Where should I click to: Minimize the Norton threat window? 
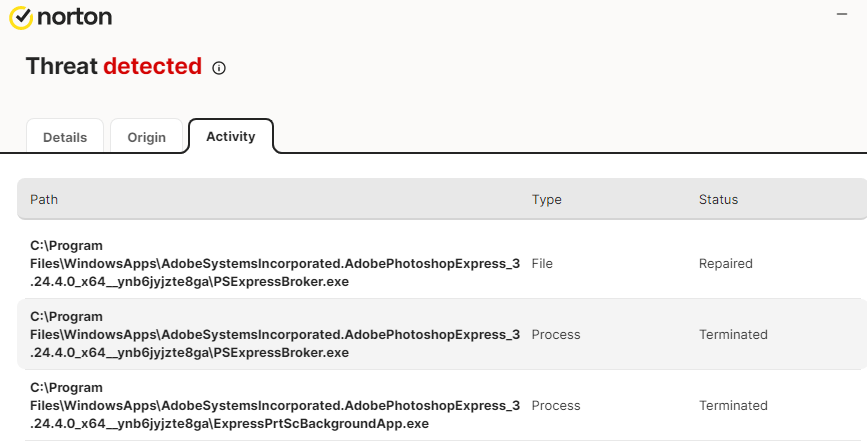842,14
